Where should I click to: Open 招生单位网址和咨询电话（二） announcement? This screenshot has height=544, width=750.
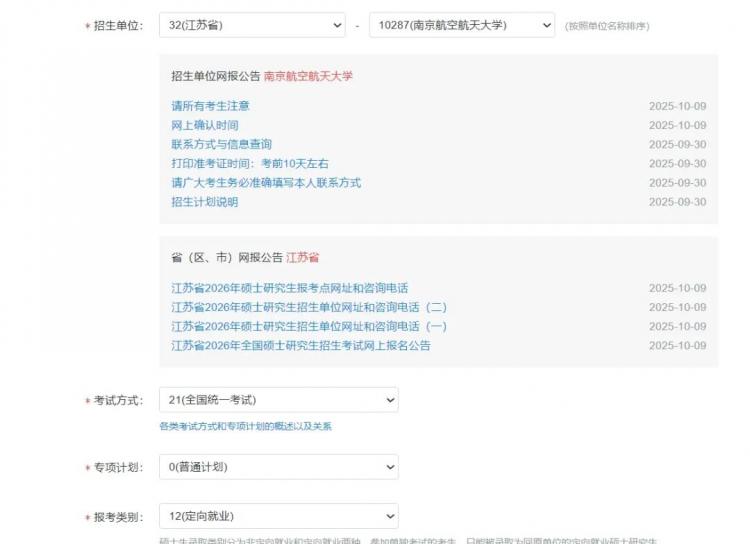tap(308, 307)
